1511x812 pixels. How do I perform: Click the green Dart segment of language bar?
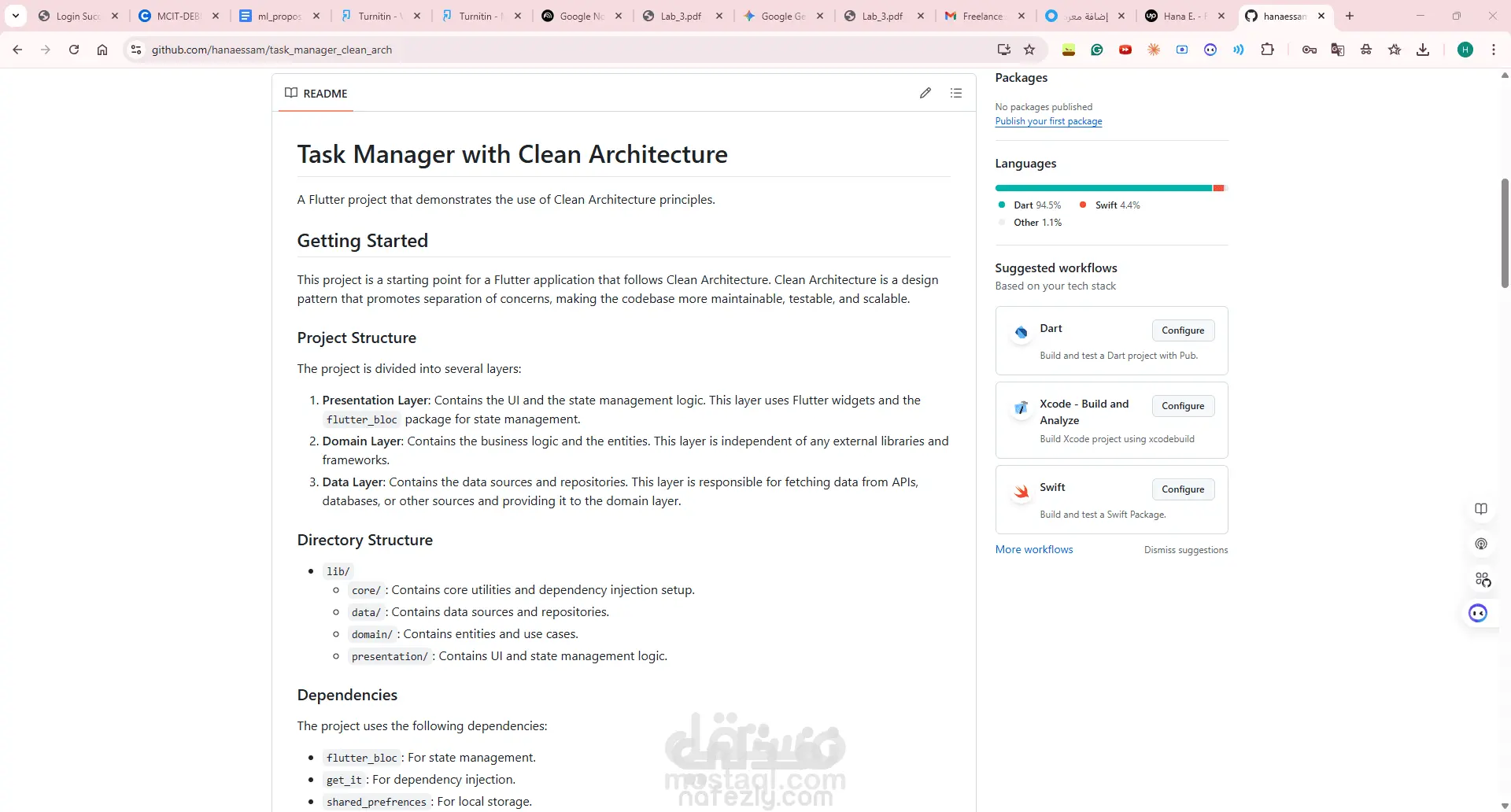[1103, 188]
